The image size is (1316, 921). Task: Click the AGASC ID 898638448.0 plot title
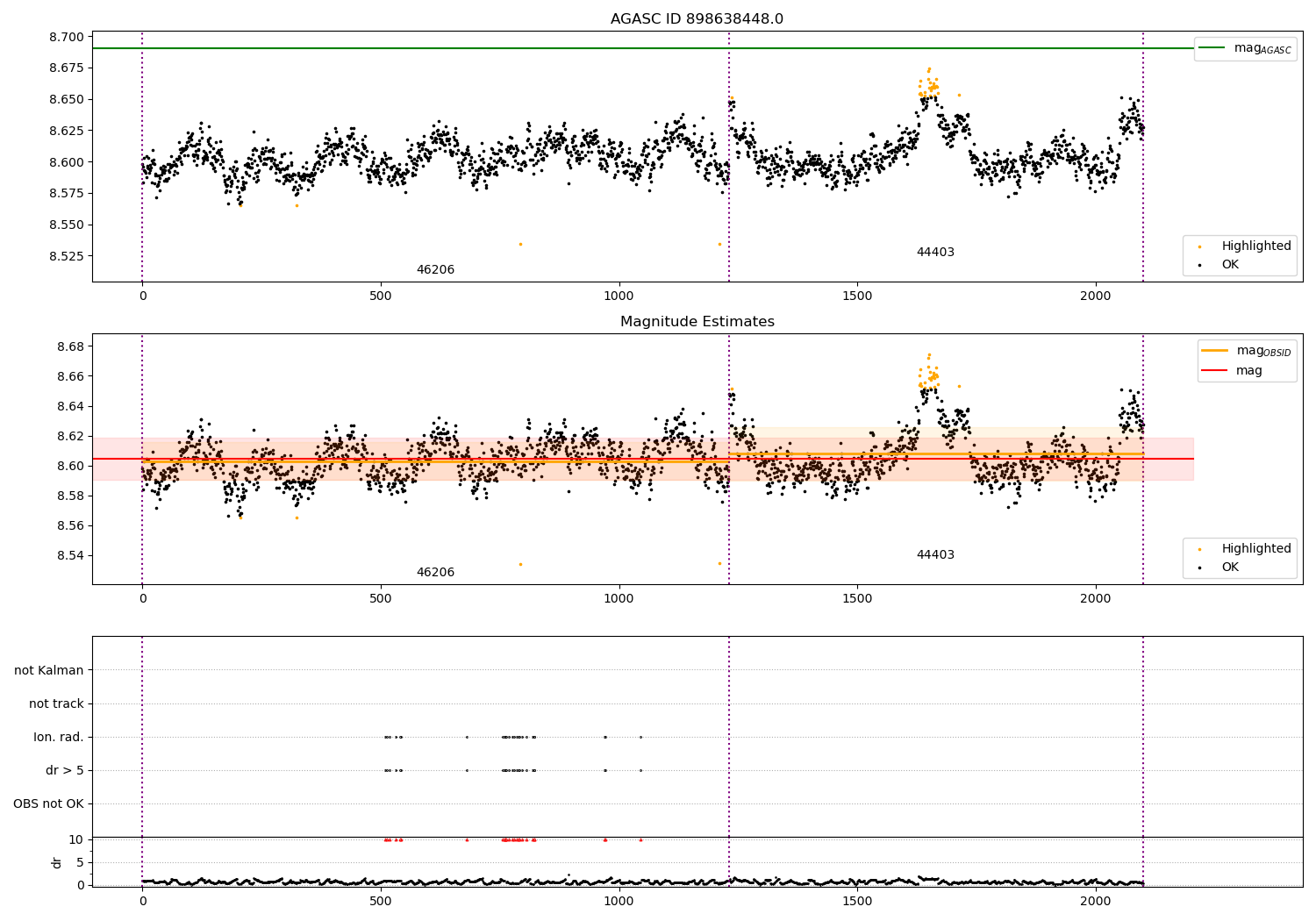697,19
